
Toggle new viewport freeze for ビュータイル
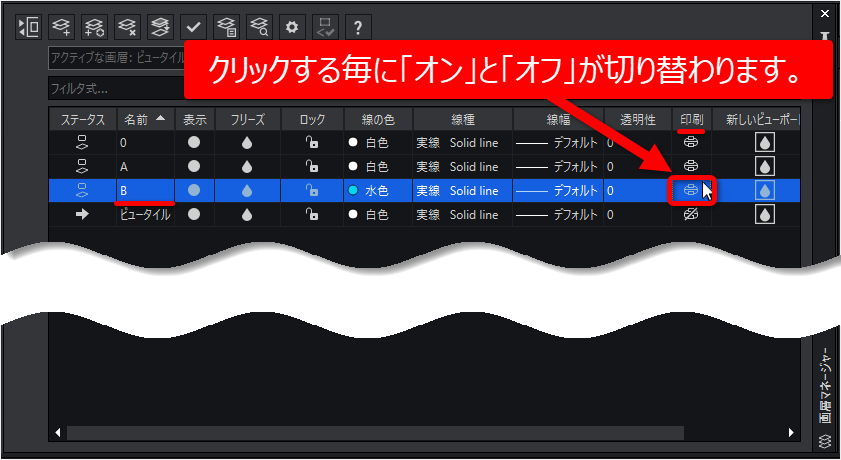(x=765, y=215)
